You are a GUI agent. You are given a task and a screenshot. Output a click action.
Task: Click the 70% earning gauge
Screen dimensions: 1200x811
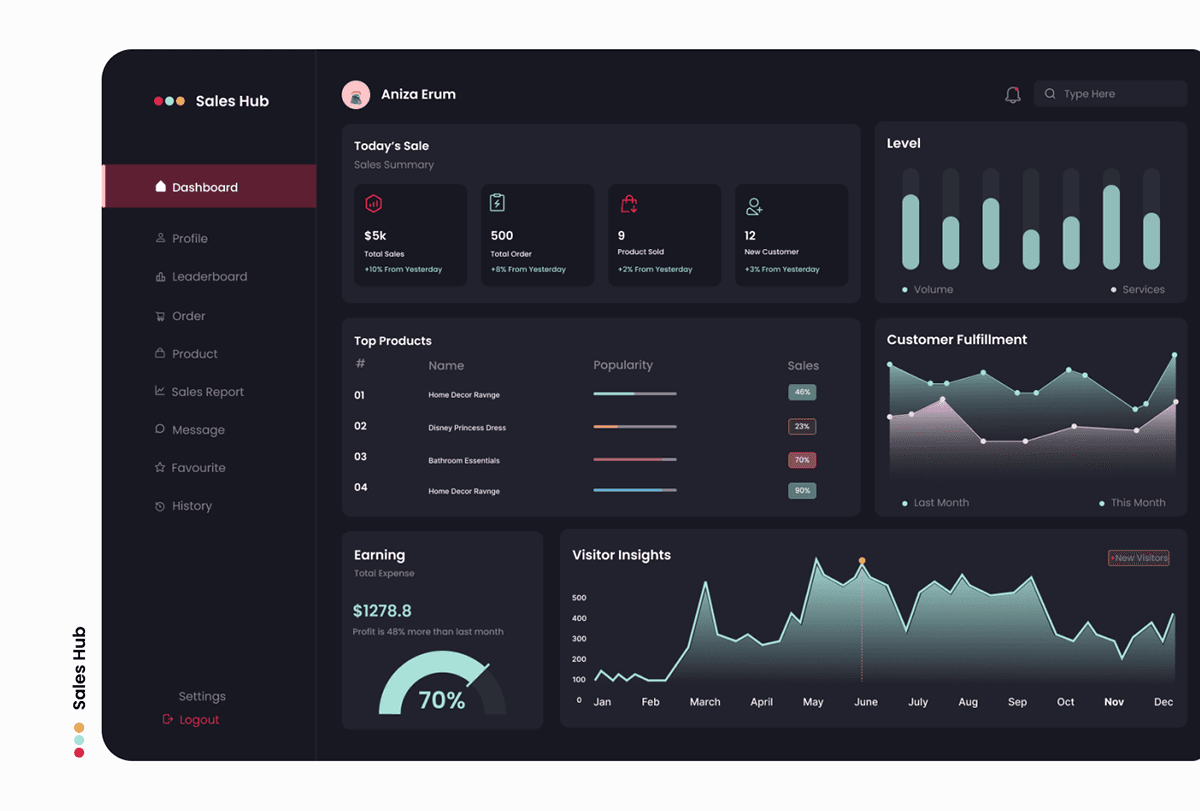pos(442,684)
